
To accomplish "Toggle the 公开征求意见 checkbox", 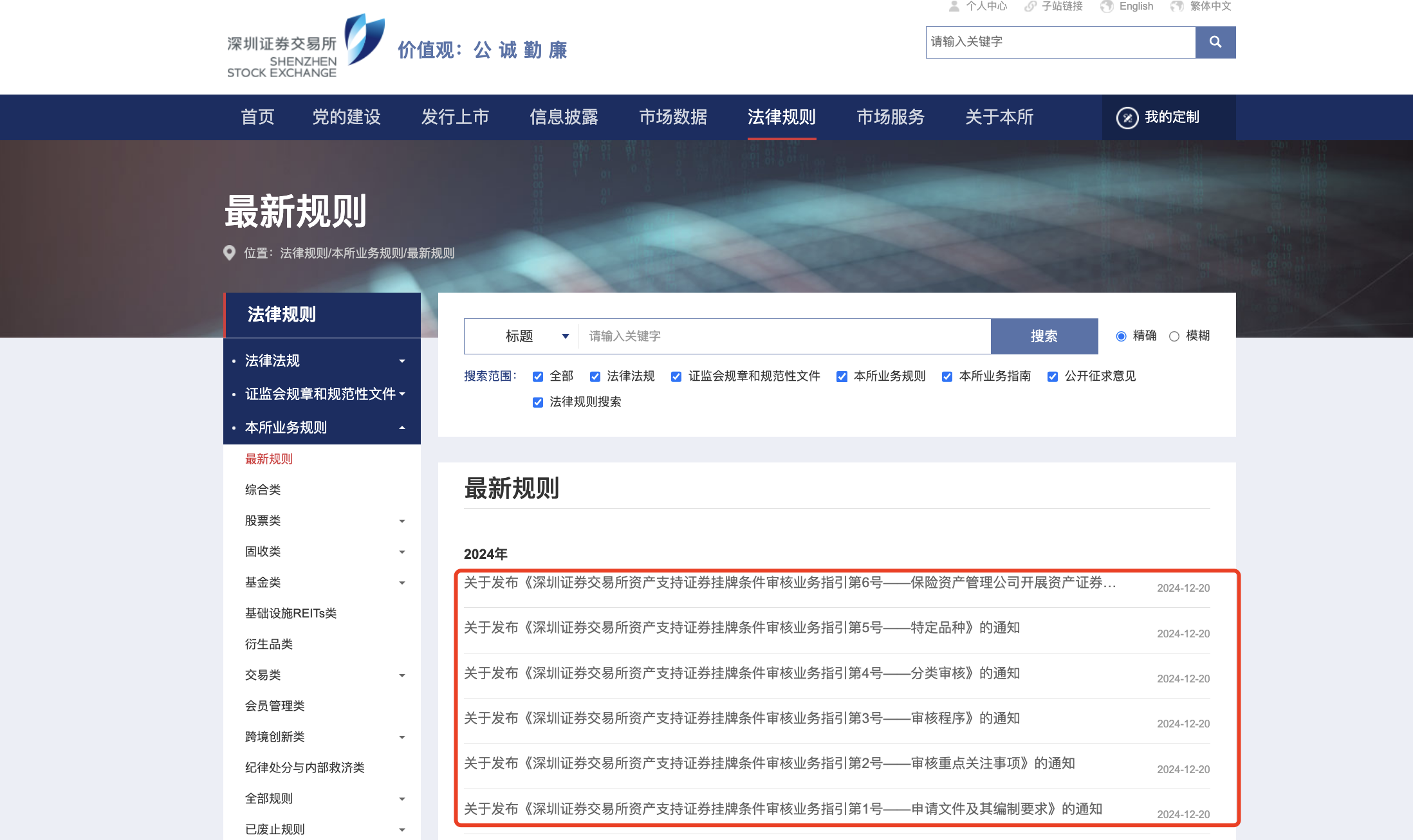I will [1053, 377].
